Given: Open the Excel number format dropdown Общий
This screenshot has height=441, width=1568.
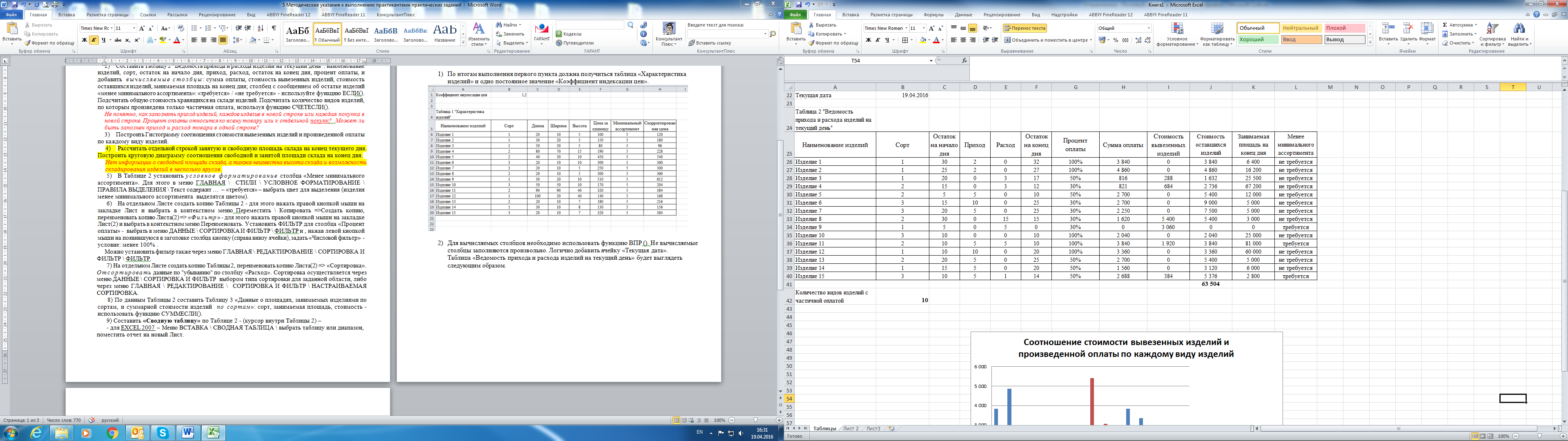Looking at the screenshot, I should pyautogui.click(x=1149, y=28).
